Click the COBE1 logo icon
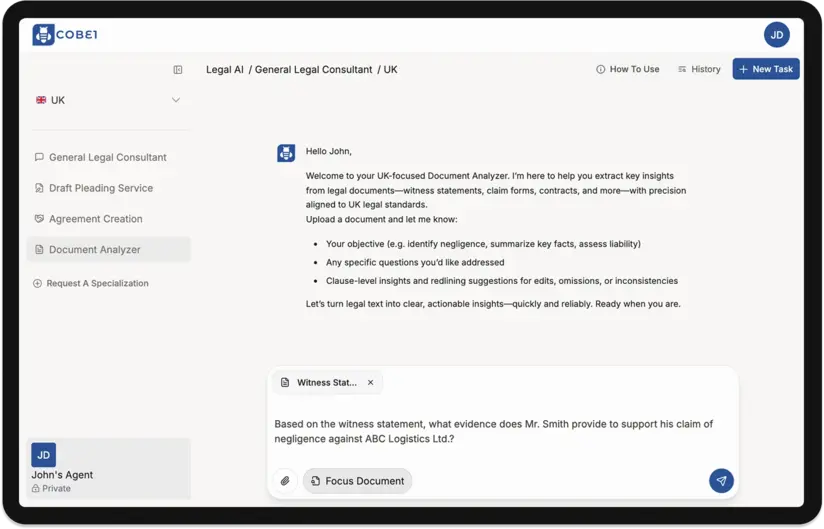Viewport: 824px width, 529px height. [43, 35]
